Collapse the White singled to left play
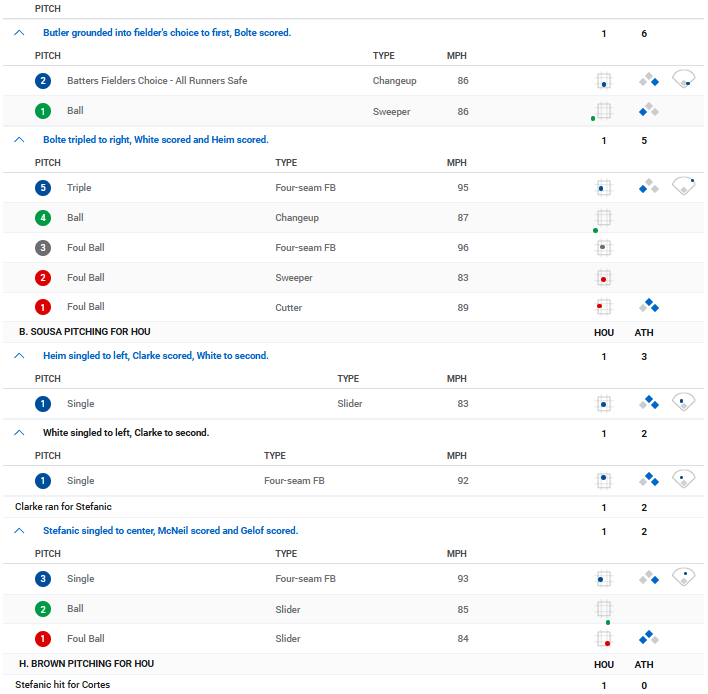 19,433
